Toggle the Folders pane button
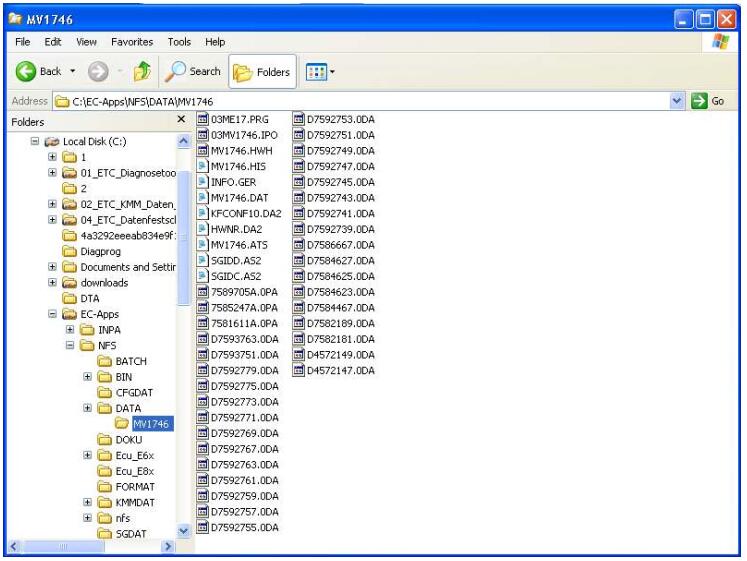 [x=263, y=72]
